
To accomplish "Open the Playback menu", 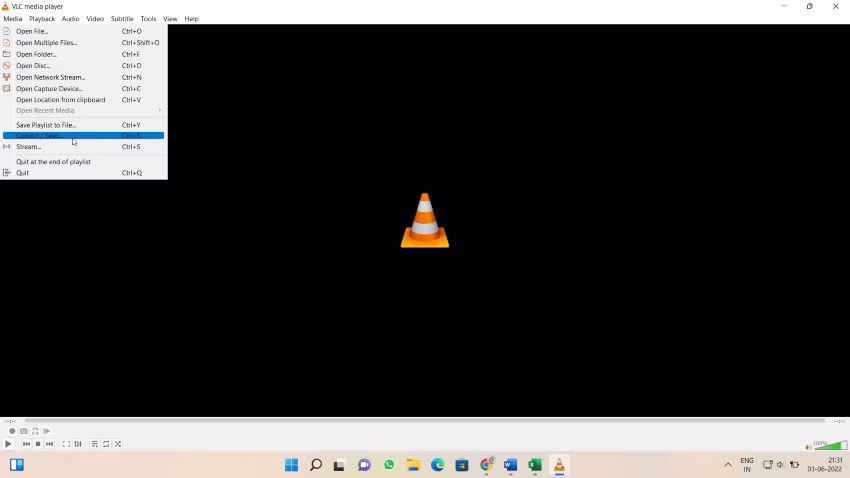I will (x=42, y=18).
